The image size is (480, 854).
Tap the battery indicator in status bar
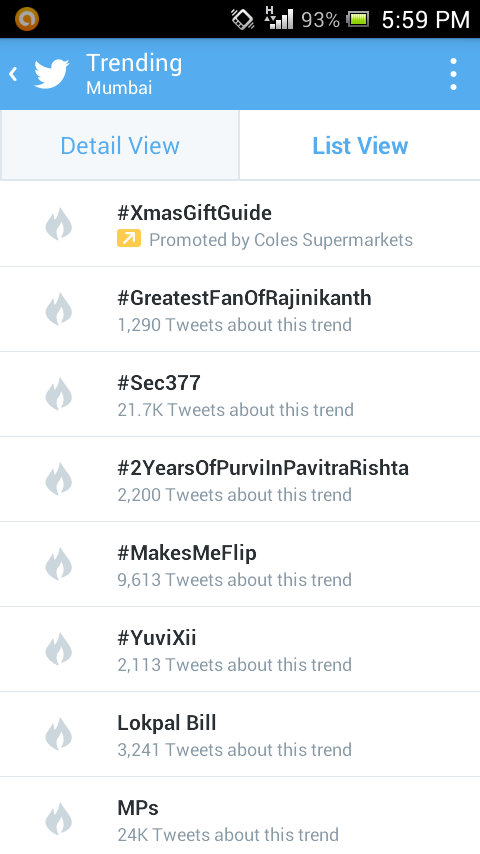click(358, 20)
